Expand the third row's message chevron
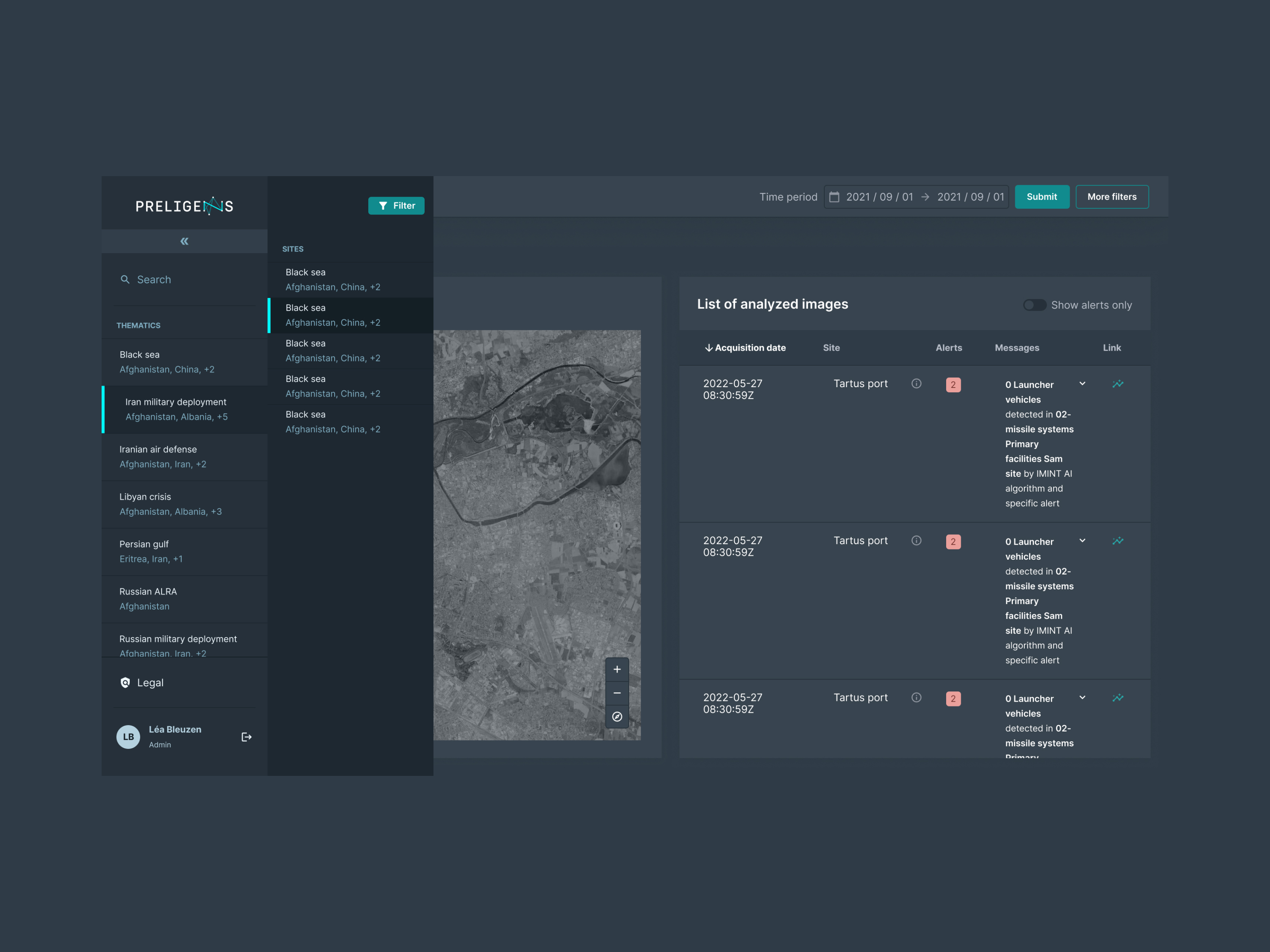This screenshot has width=1270, height=952. [x=1083, y=698]
